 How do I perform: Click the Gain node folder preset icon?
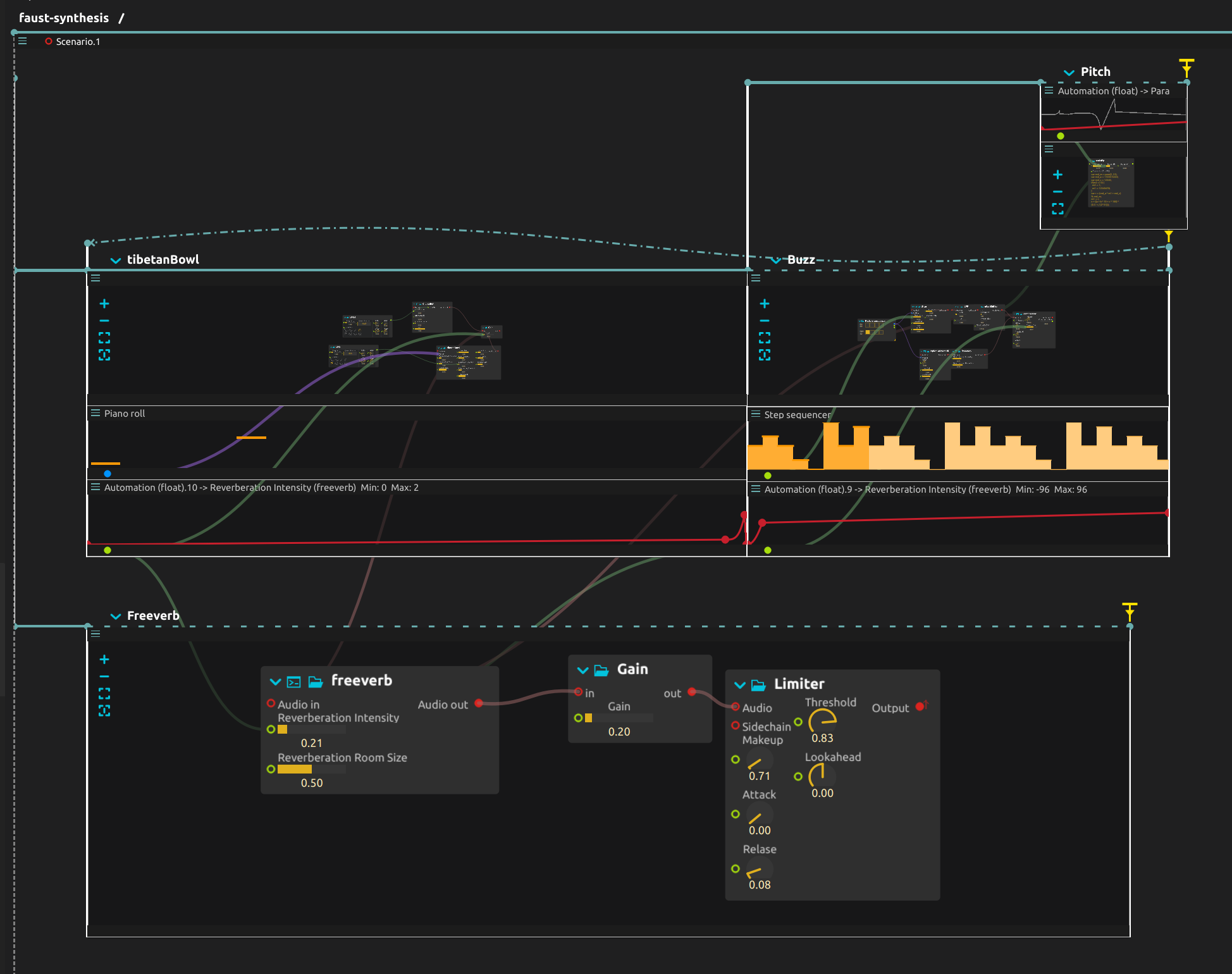point(601,670)
